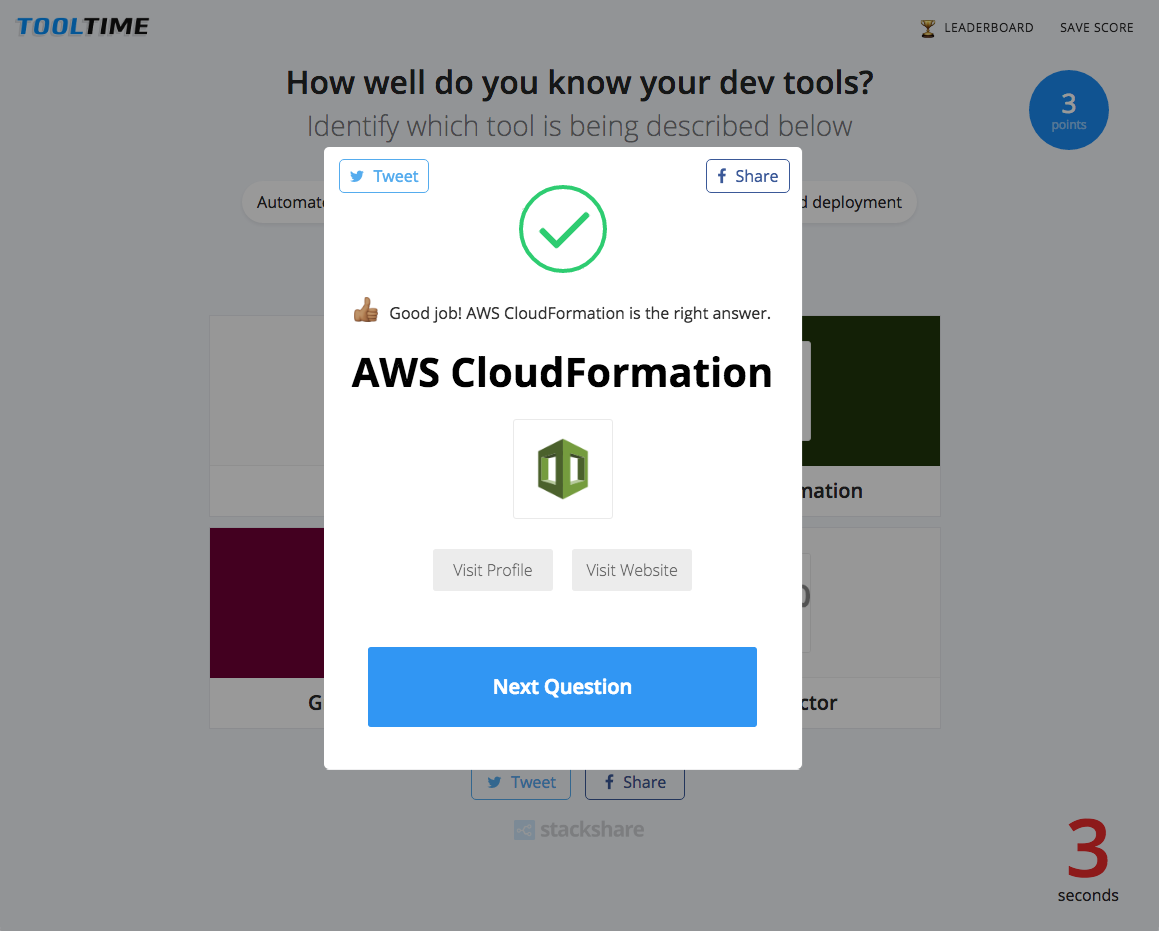The width and height of the screenshot is (1159, 931).
Task: Click the AWS CloudFormation heading
Action: [x=562, y=372]
